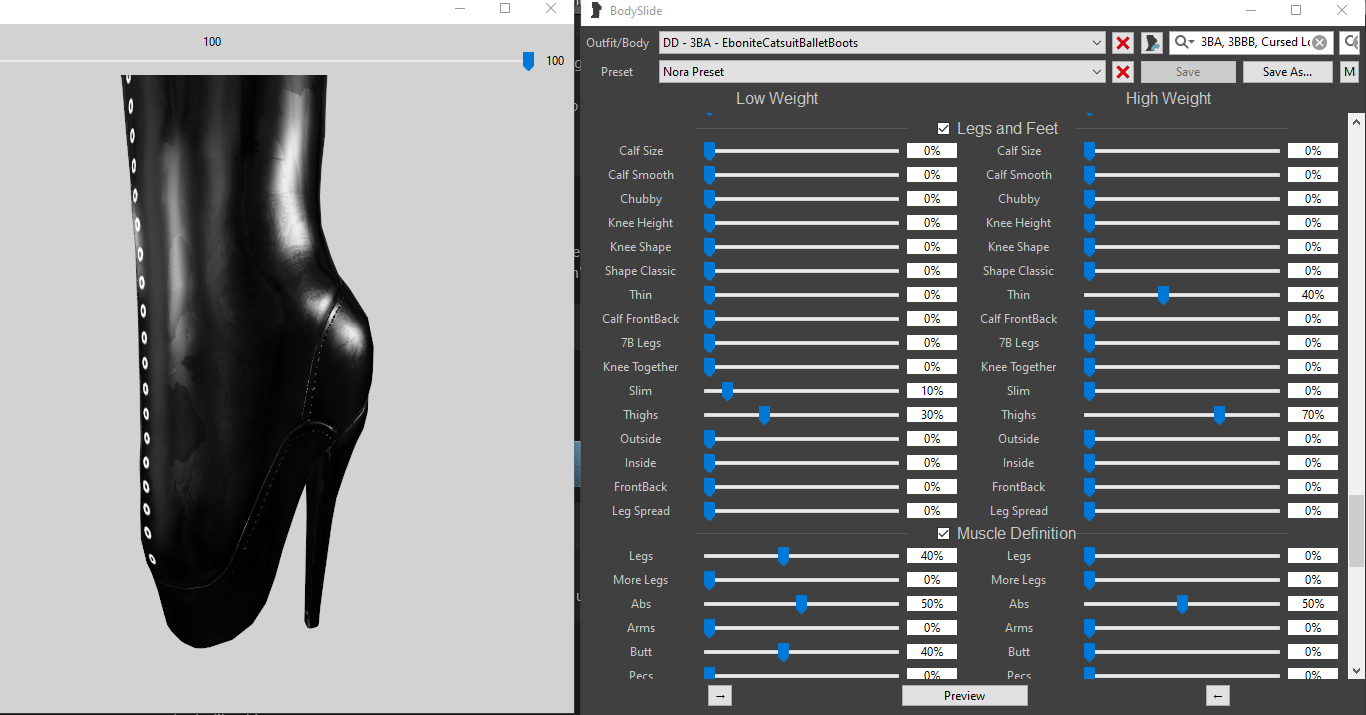
Task: Copy low weight to high with right arrow
Action: [x=719, y=696]
